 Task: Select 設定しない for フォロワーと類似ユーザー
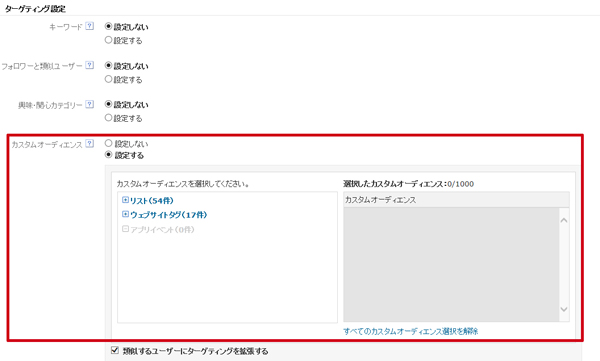pos(108,65)
